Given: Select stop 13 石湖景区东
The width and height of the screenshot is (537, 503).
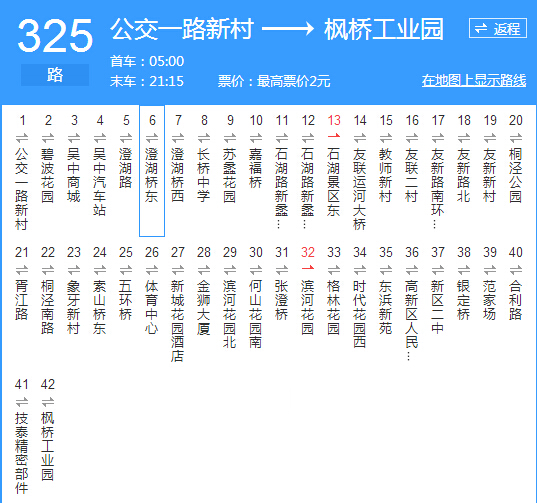Looking at the screenshot, I should (334, 181).
